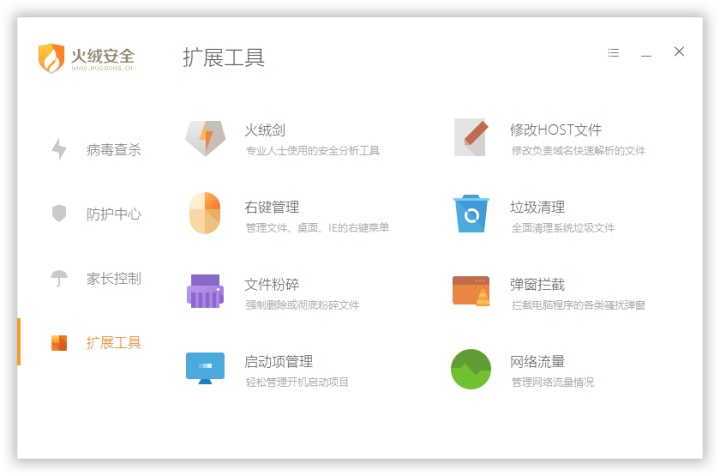Select the 扩展工具 tab label

(x=113, y=342)
